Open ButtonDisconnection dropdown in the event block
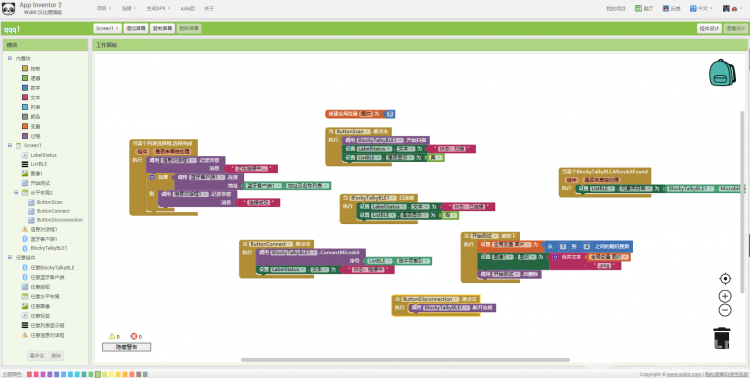The width and height of the screenshot is (750, 378). (430, 299)
